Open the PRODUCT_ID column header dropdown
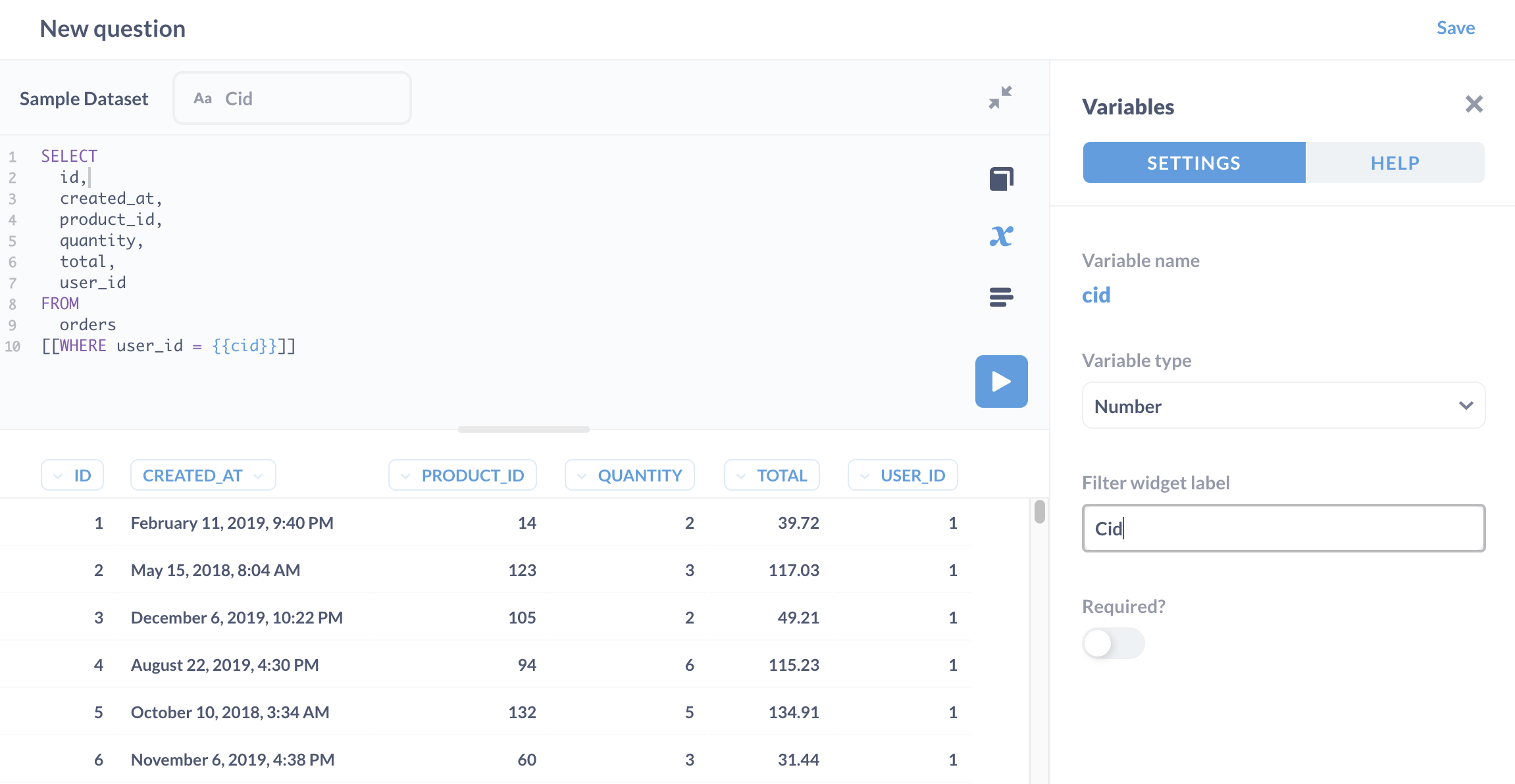The image size is (1515, 784). pos(463,475)
